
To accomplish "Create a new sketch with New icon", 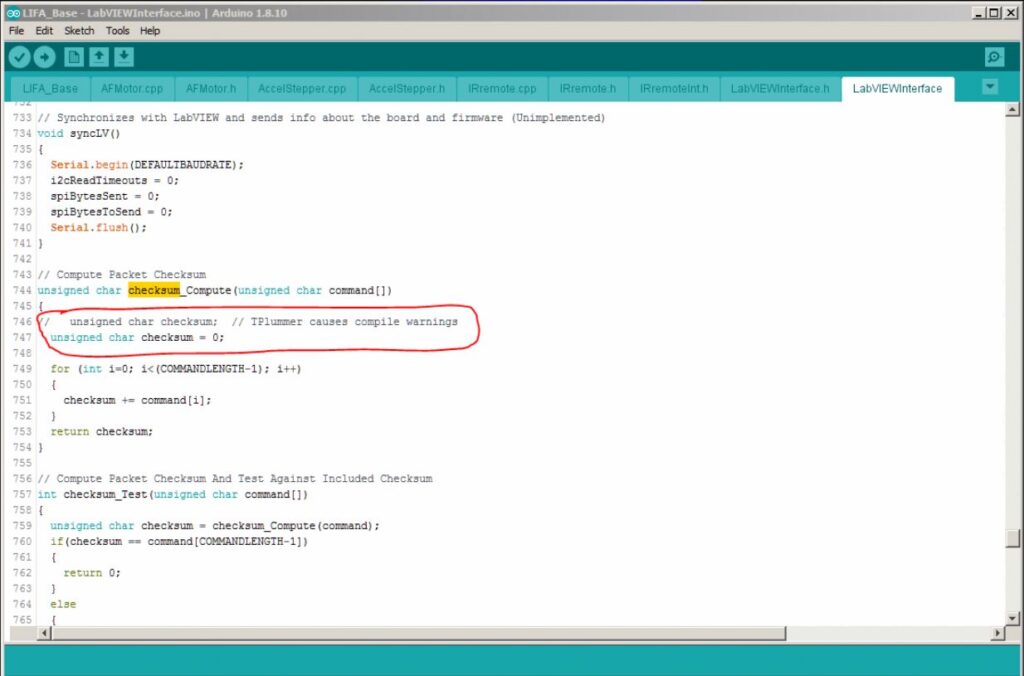I will [74, 57].
